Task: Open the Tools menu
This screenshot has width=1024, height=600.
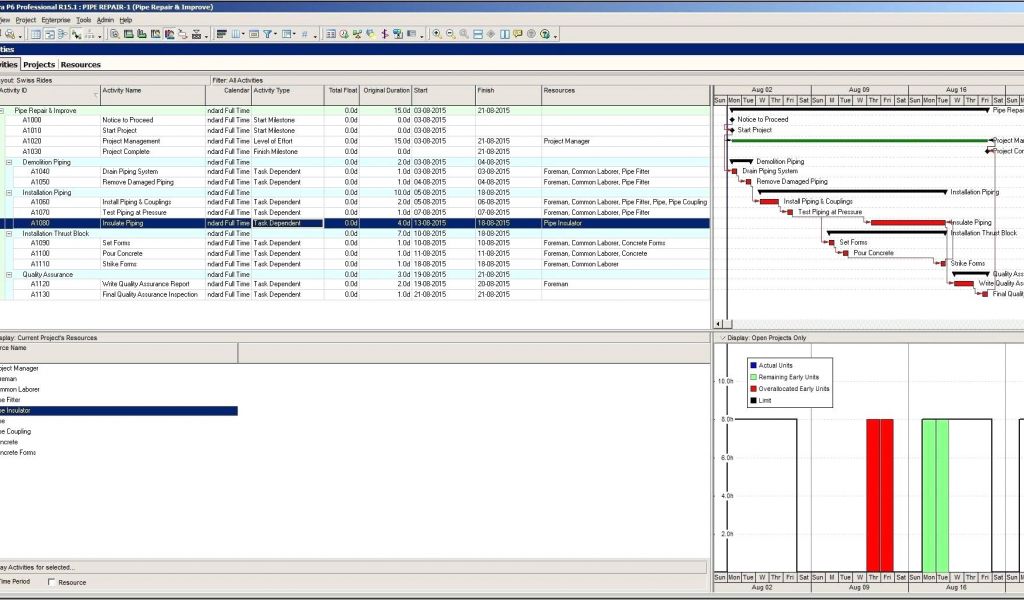Action: pos(83,20)
